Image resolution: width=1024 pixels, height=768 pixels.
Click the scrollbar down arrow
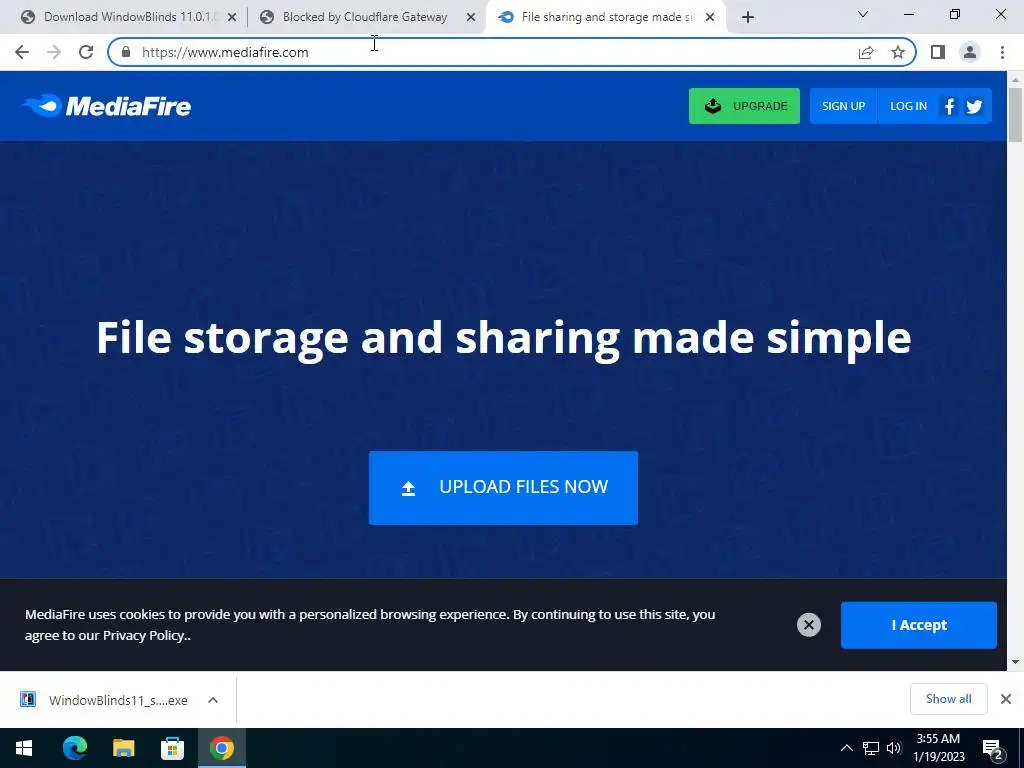tap(1015, 662)
